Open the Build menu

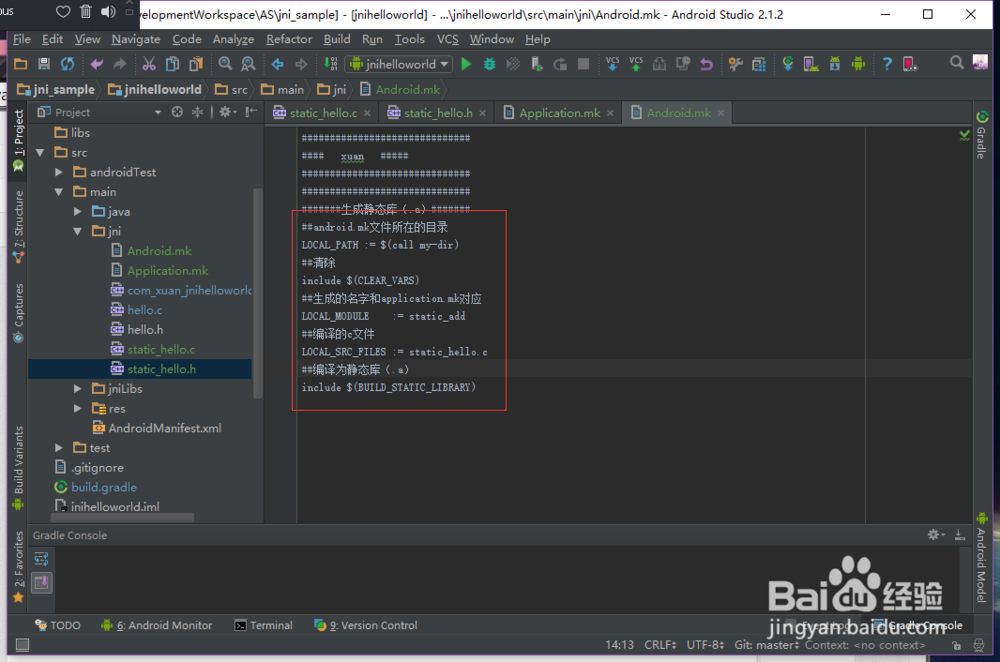tap(337, 39)
